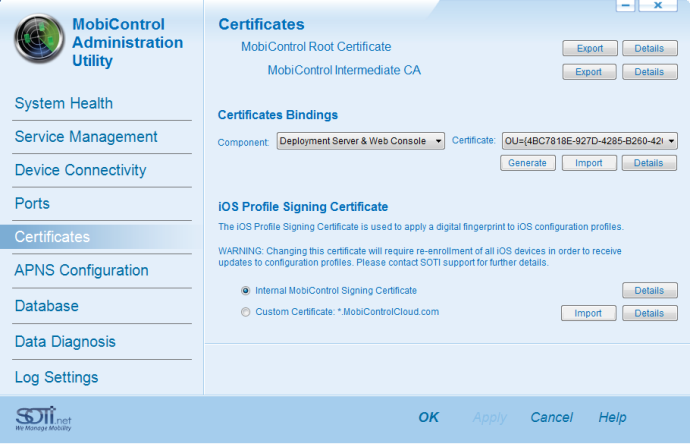The width and height of the screenshot is (690, 444).
Task: Click the Certificates Bindings heading
Action: tap(278, 115)
